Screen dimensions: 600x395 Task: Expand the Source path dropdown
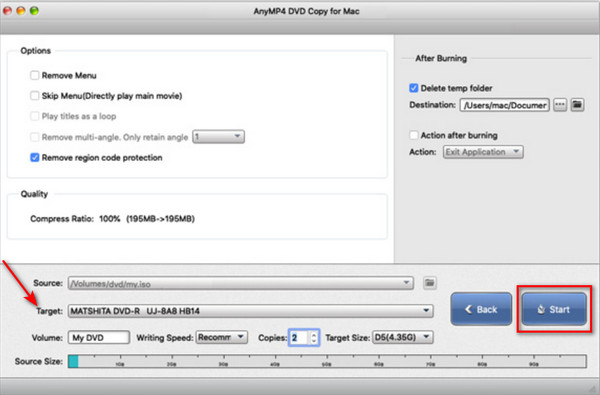(x=241, y=283)
